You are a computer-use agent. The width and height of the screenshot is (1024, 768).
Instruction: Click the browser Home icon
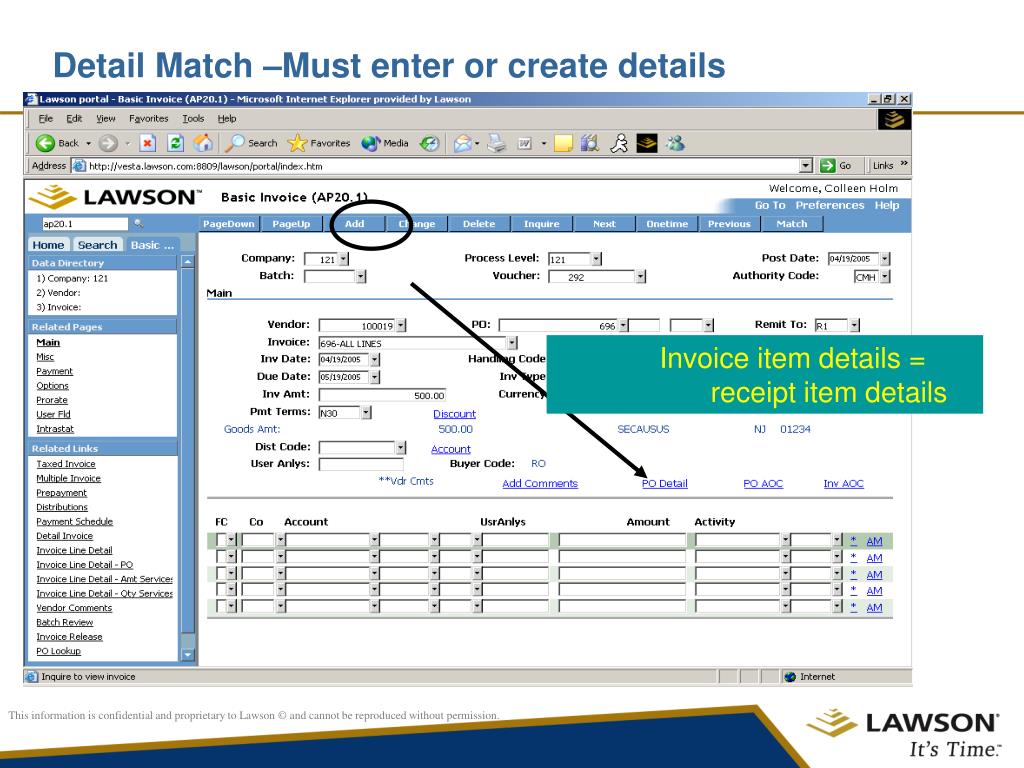click(x=203, y=143)
